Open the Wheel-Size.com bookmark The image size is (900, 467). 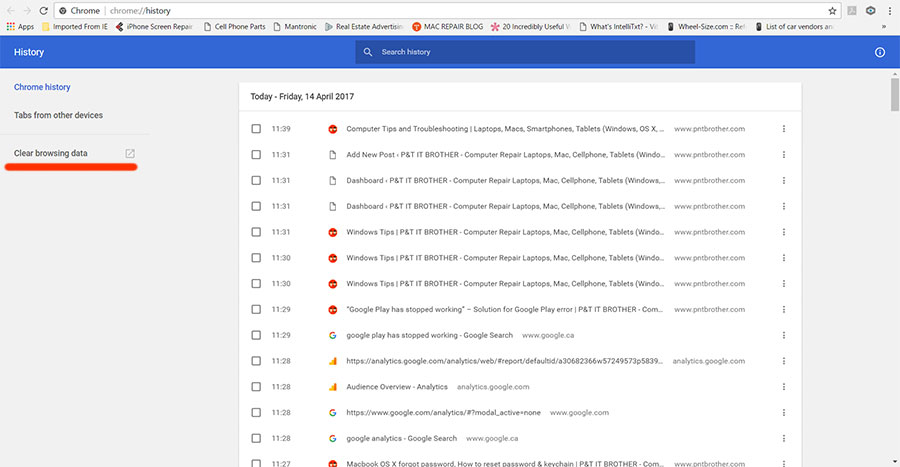[706, 26]
